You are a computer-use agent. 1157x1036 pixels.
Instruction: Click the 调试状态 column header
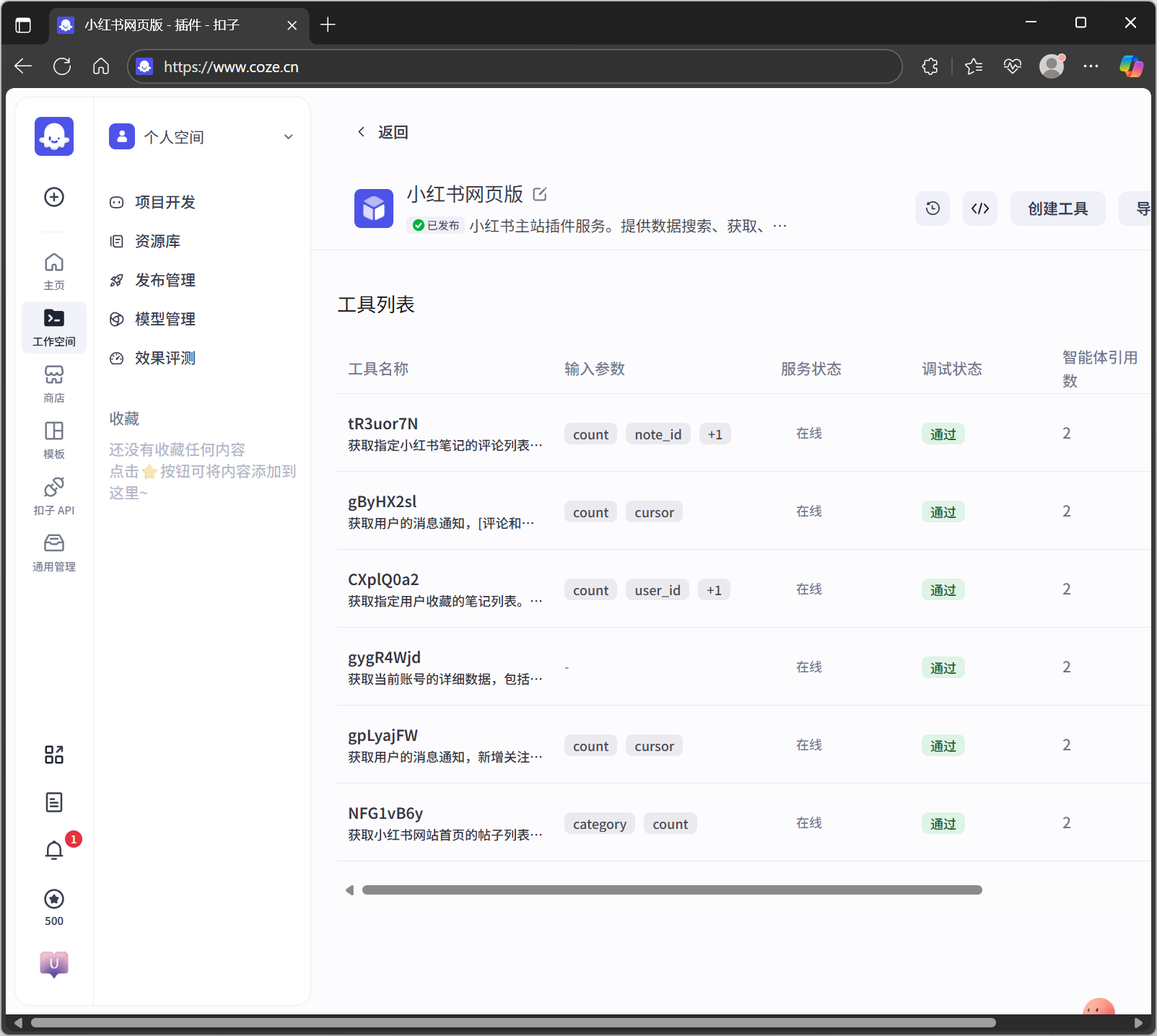click(x=952, y=369)
